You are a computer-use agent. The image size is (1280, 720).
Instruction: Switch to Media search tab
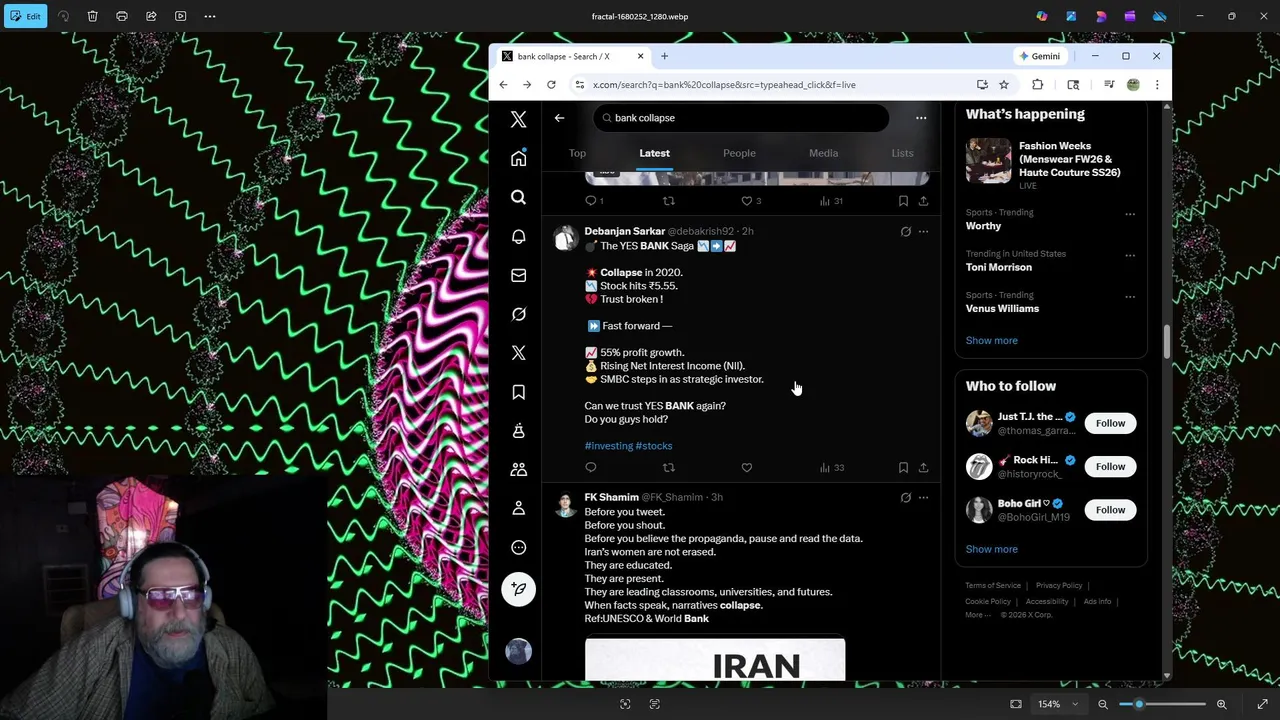pyautogui.click(x=823, y=153)
